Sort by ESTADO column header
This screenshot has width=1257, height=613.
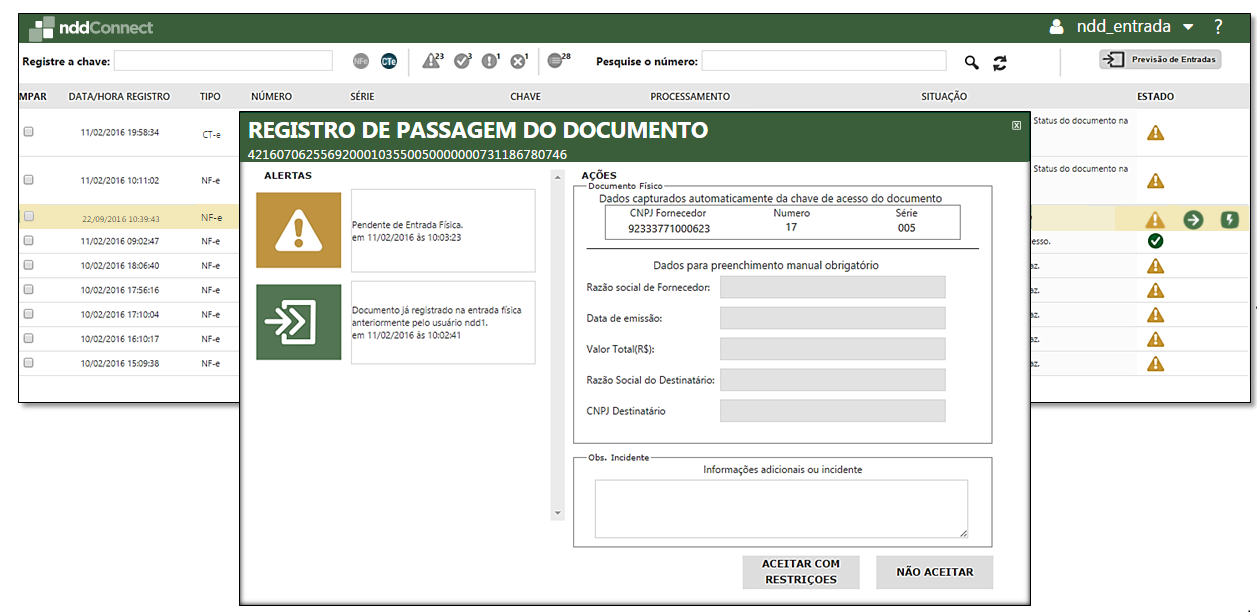pos(1155,97)
